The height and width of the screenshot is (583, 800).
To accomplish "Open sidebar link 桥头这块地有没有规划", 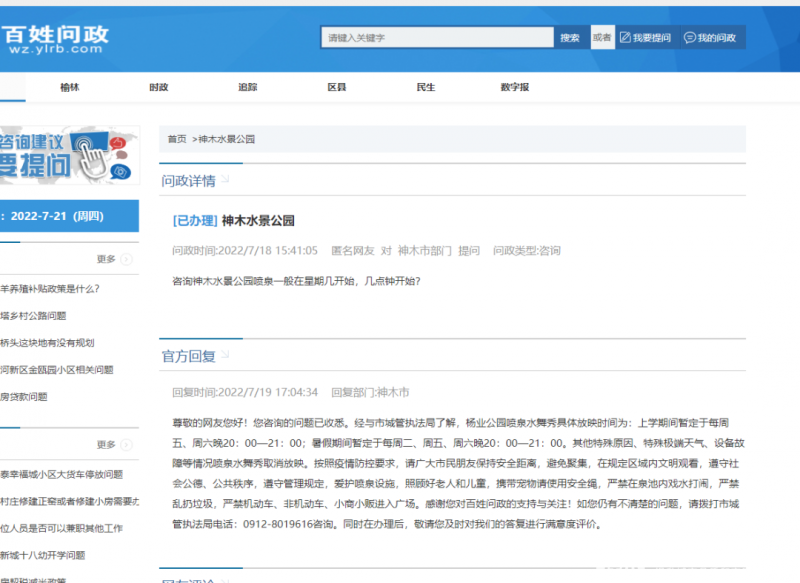I will click(47, 343).
